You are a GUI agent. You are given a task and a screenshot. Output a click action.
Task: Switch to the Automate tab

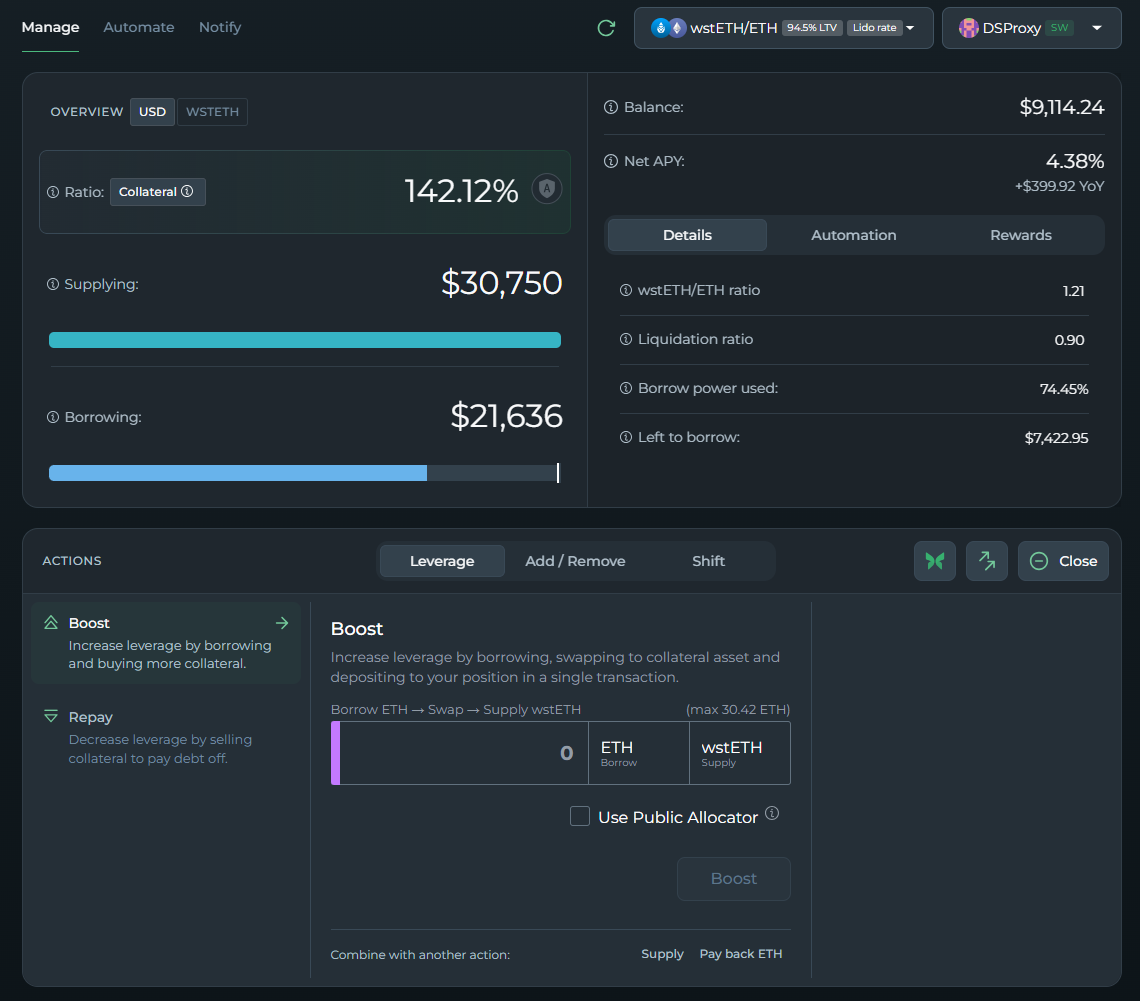(139, 27)
